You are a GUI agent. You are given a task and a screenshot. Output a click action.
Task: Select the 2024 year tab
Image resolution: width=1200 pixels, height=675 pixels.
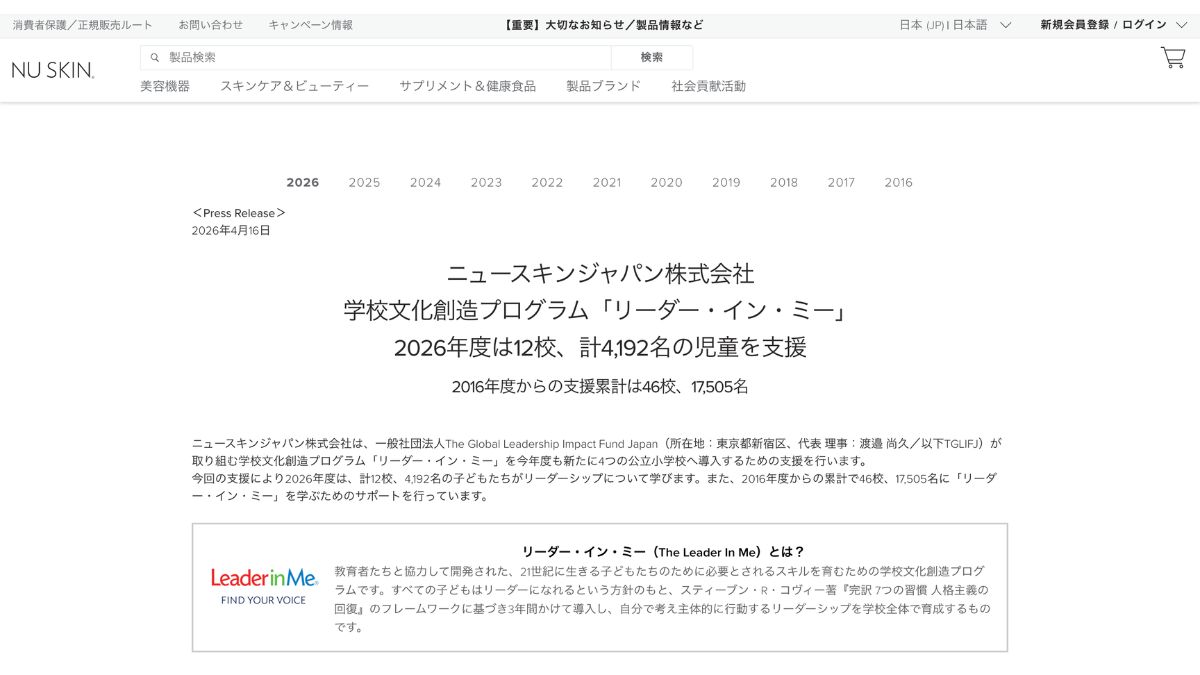coord(425,182)
